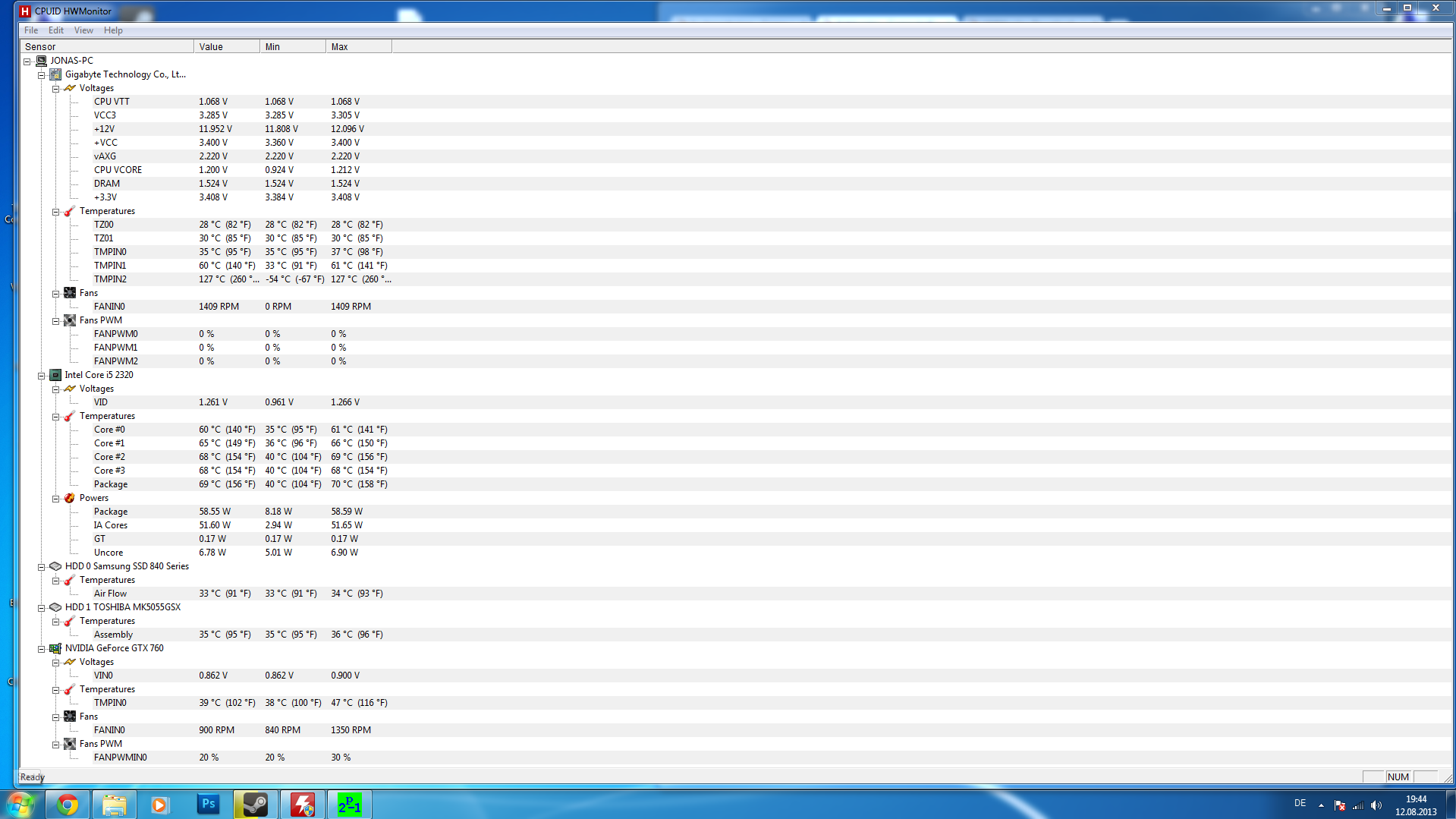Click the DE language indicator
The image size is (1456, 819).
click(x=1300, y=803)
